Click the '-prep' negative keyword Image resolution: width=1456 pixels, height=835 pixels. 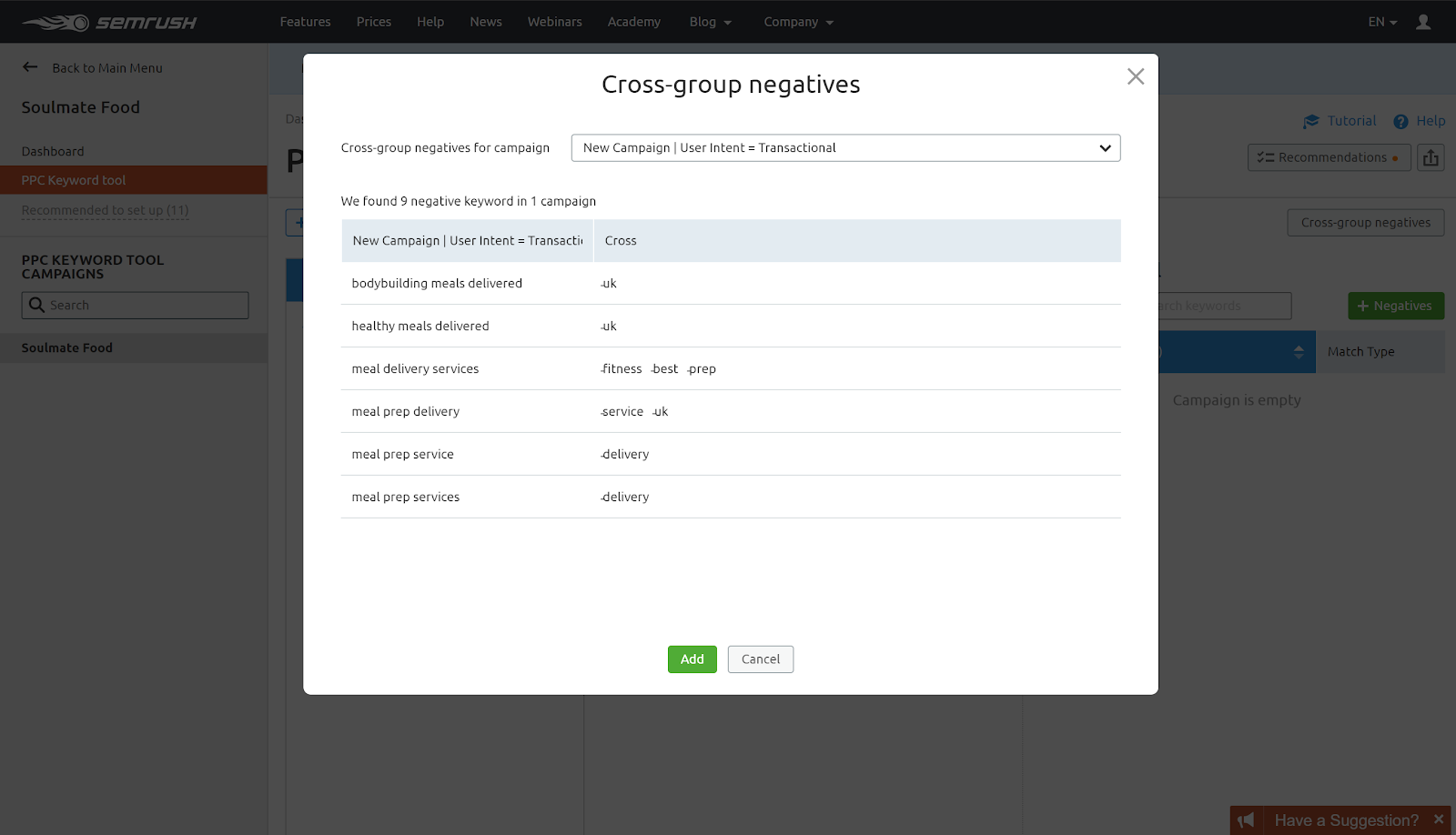(x=702, y=369)
